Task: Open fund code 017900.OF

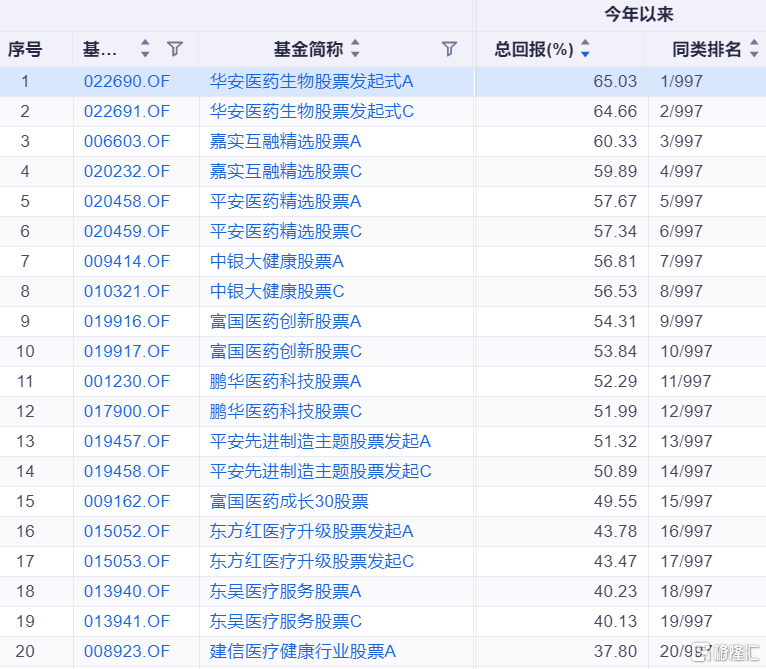Action: pos(127,411)
